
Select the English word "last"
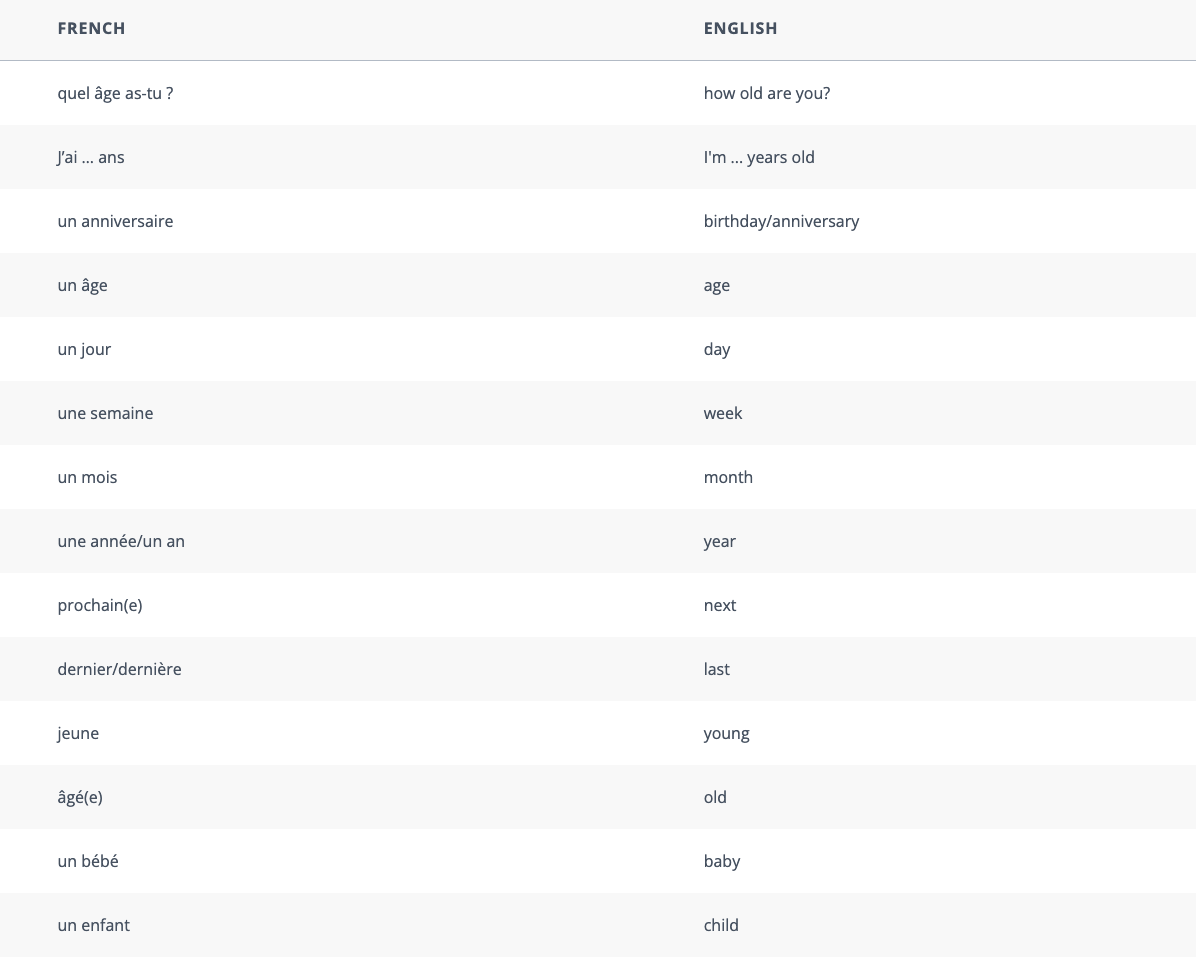click(717, 669)
